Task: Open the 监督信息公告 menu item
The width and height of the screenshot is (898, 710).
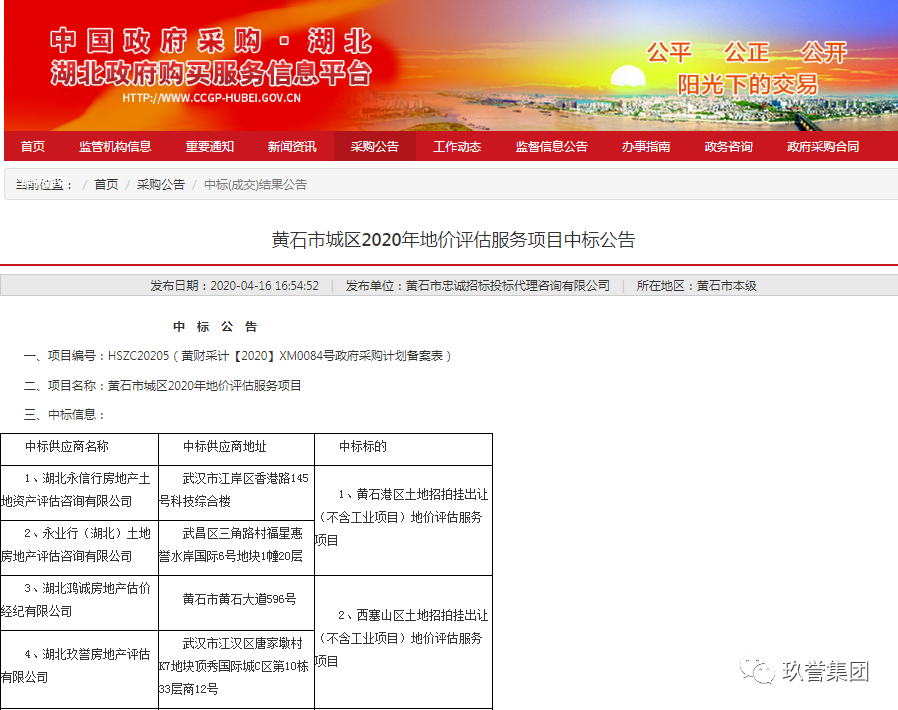Action: (x=553, y=145)
